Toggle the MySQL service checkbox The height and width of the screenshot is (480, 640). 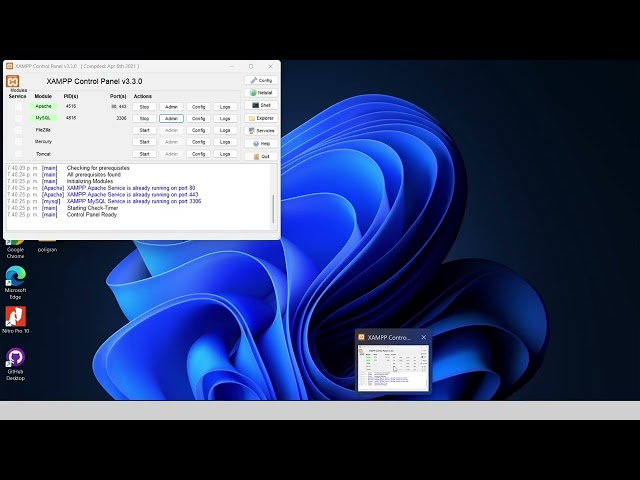(x=18, y=118)
